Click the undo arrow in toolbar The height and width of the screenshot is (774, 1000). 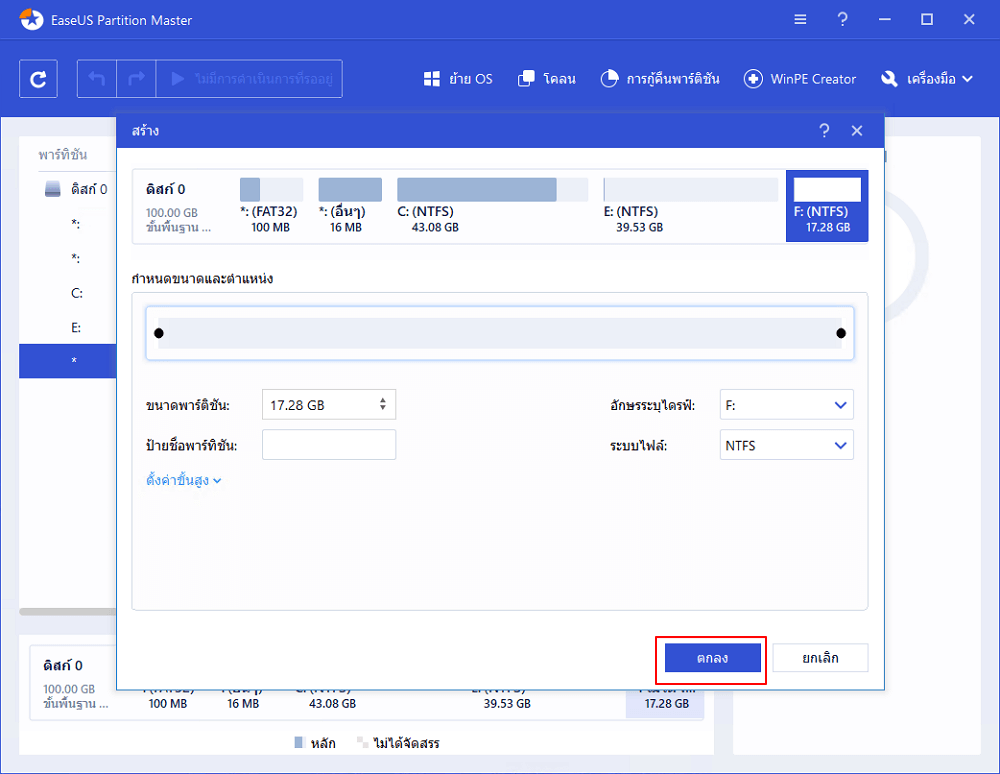(x=97, y=79)
